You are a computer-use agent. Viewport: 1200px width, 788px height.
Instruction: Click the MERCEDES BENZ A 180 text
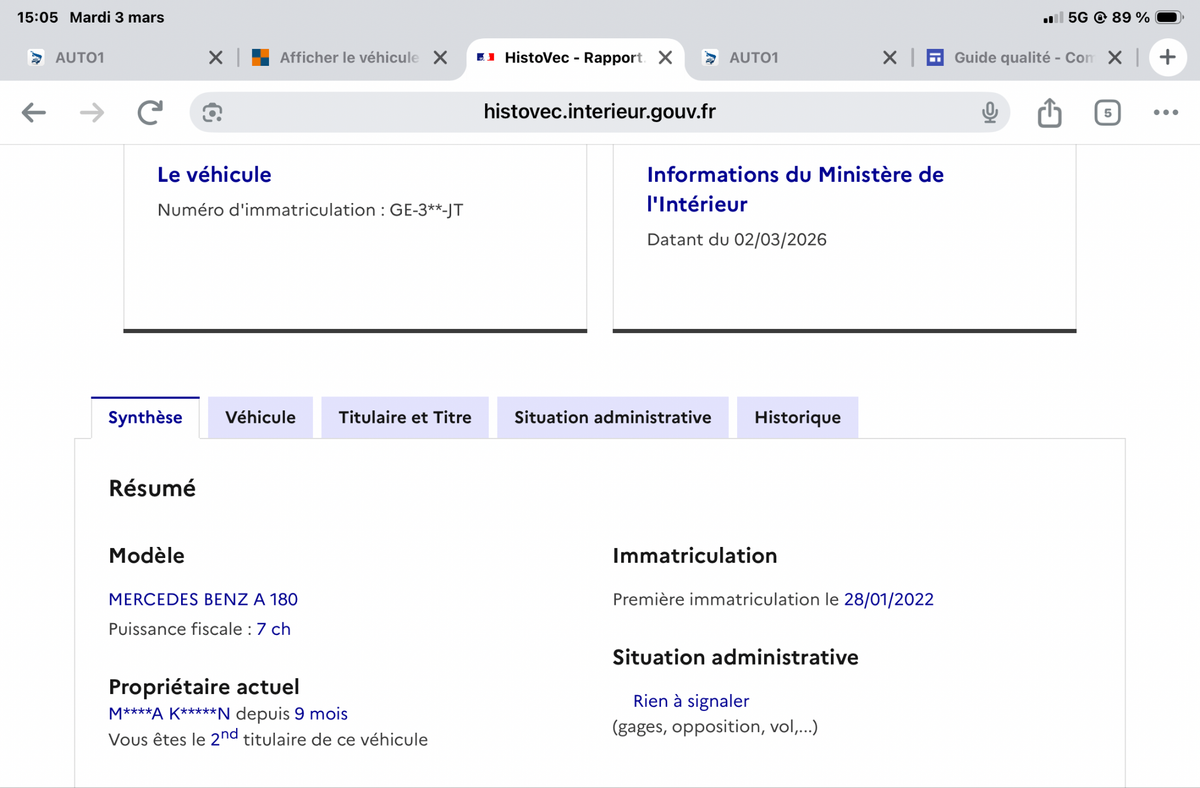click(x=203, y=599)
